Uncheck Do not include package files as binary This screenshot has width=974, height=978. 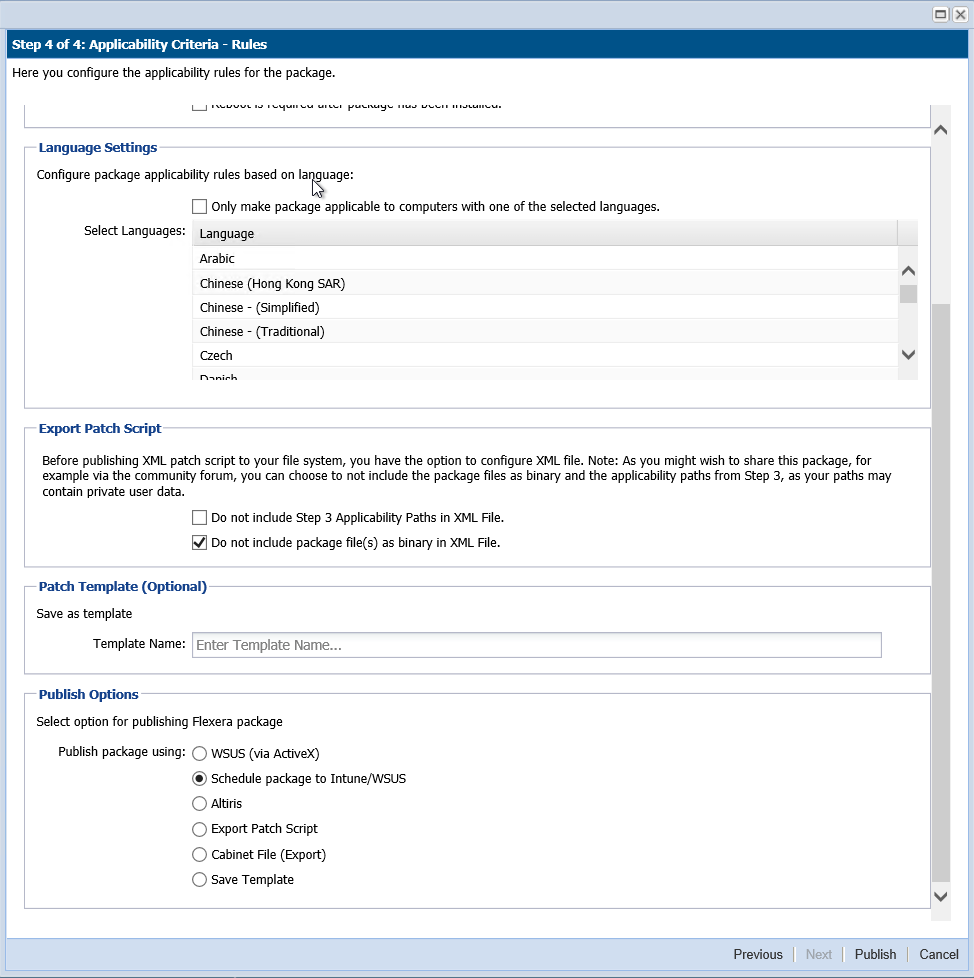pyautogui.click(x=200, y=543)
